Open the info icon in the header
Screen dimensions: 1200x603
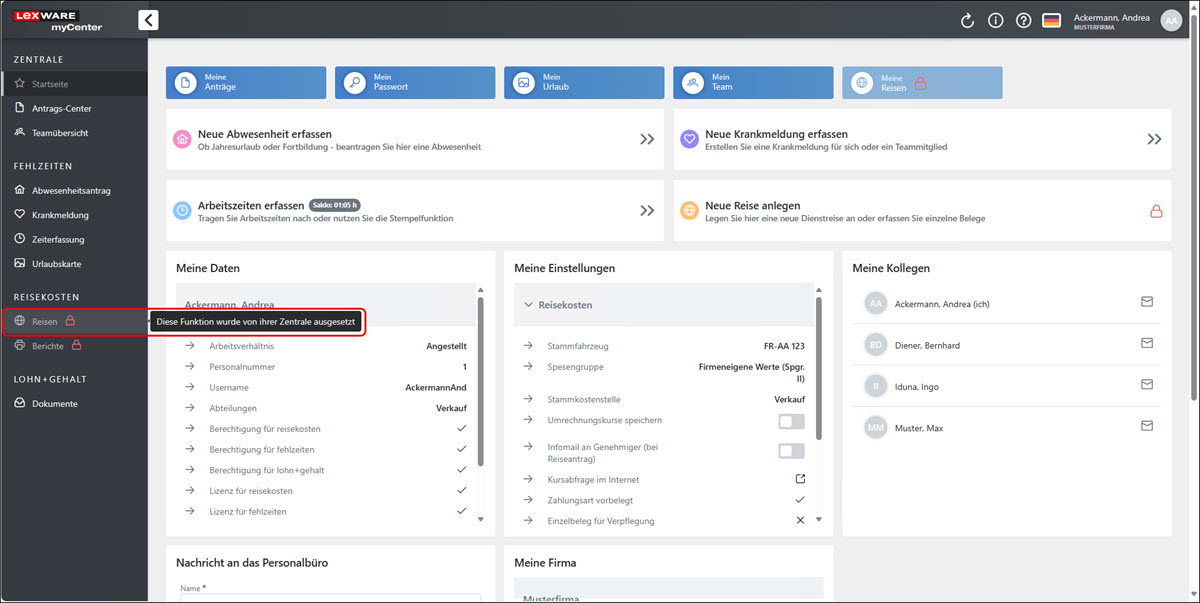tap(995, 21)
